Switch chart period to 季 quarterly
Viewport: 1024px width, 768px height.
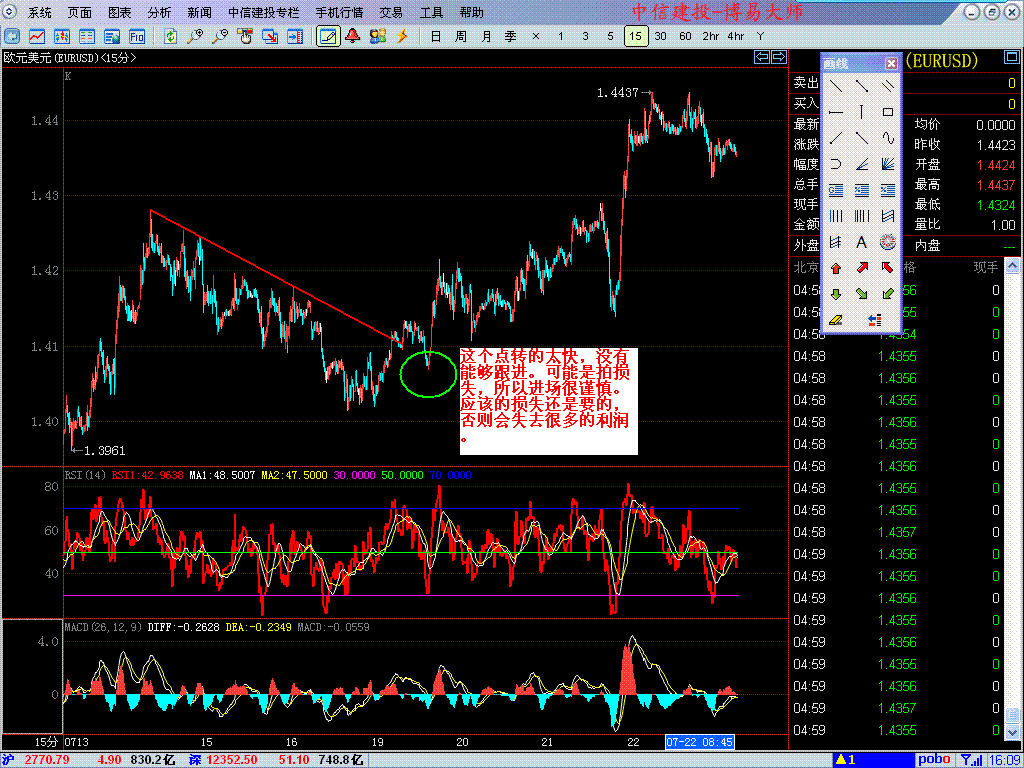click(511, 37)
